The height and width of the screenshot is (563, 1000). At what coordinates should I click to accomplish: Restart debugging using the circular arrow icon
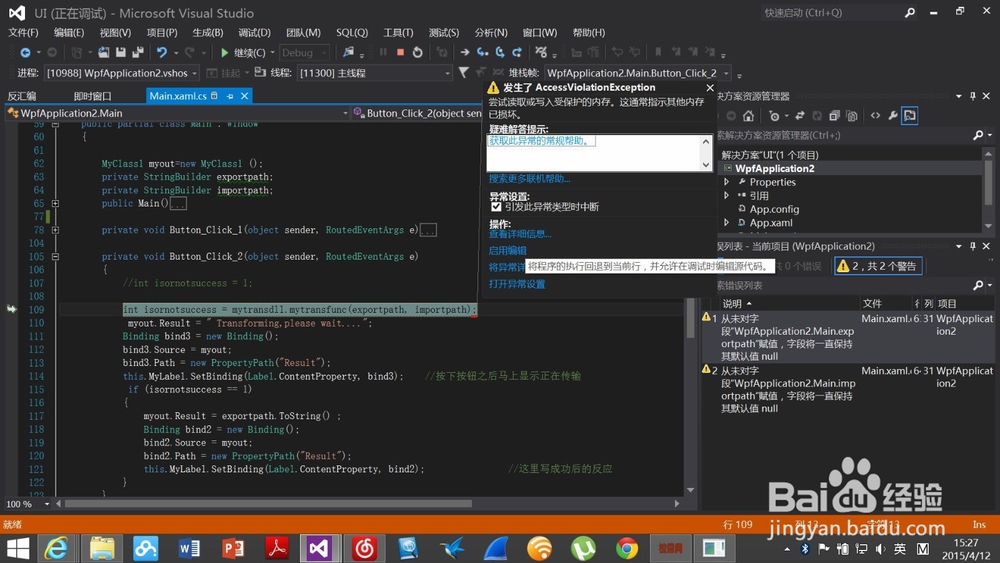418,52
